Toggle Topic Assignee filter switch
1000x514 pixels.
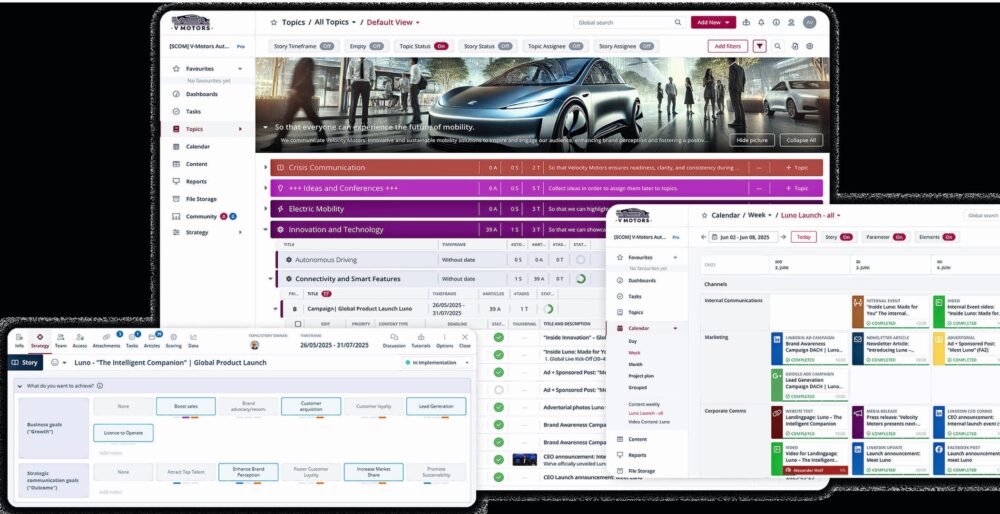pos(576,46)
